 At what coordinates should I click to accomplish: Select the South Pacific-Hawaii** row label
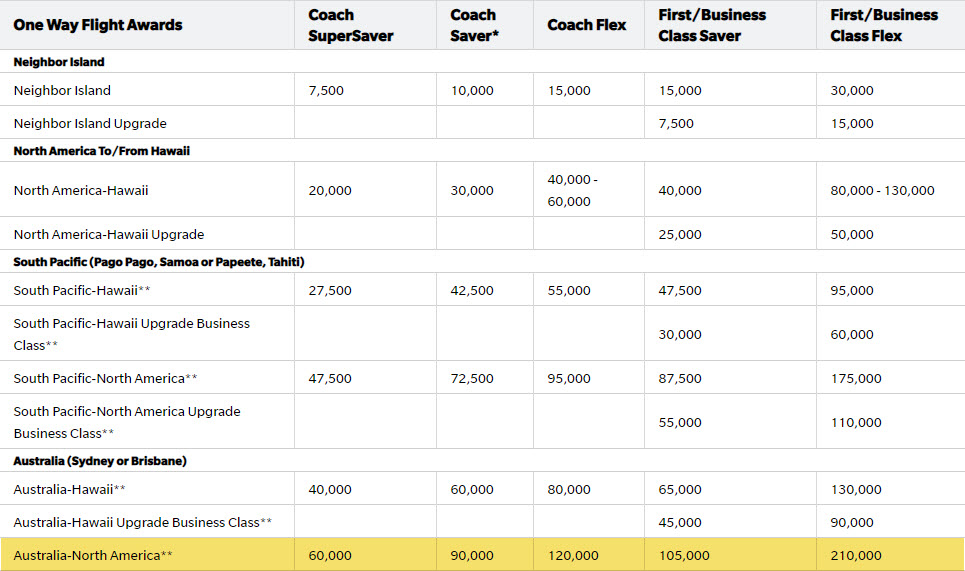(83, 290)
